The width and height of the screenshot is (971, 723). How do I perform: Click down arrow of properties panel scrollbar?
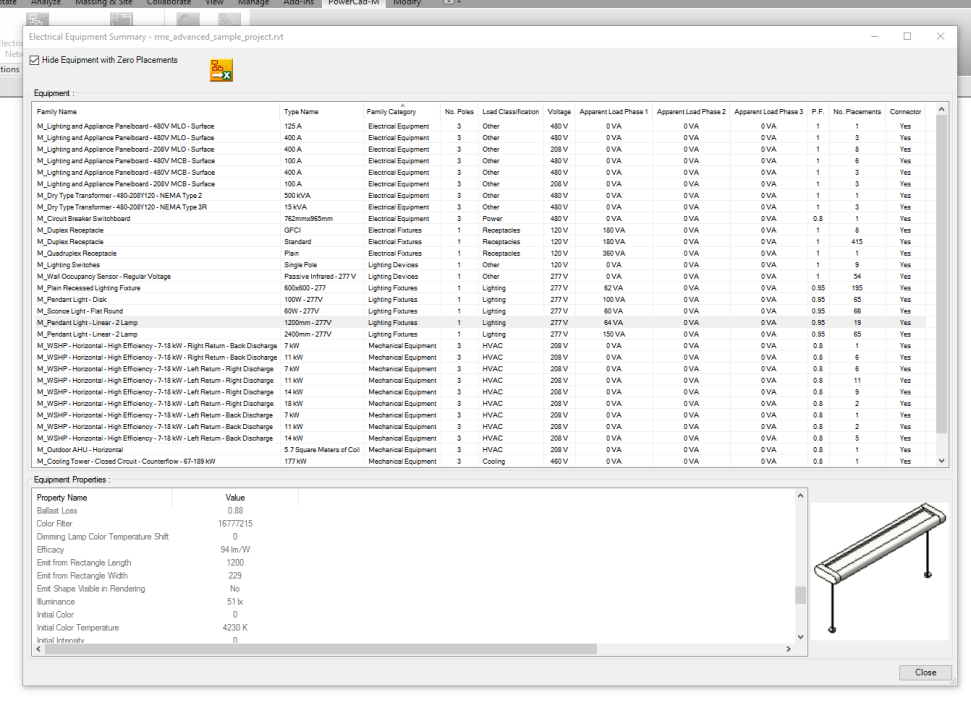800,636
